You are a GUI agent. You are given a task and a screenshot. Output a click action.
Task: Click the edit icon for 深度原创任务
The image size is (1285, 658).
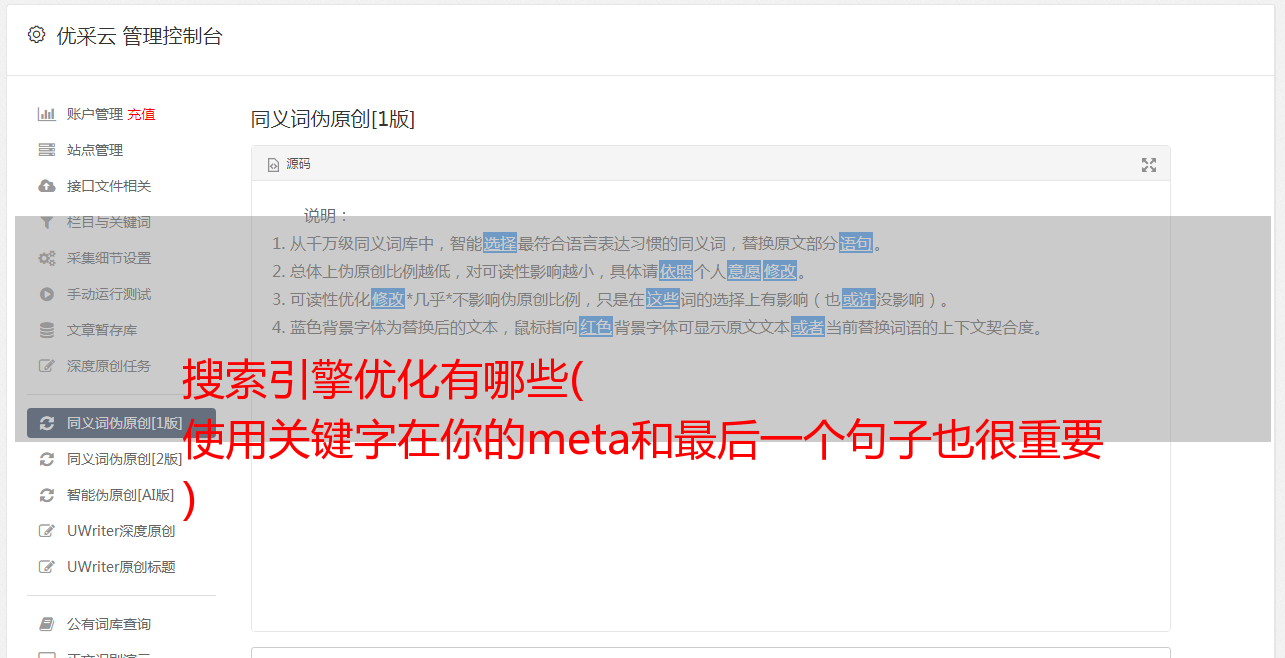tap(46, 366)
